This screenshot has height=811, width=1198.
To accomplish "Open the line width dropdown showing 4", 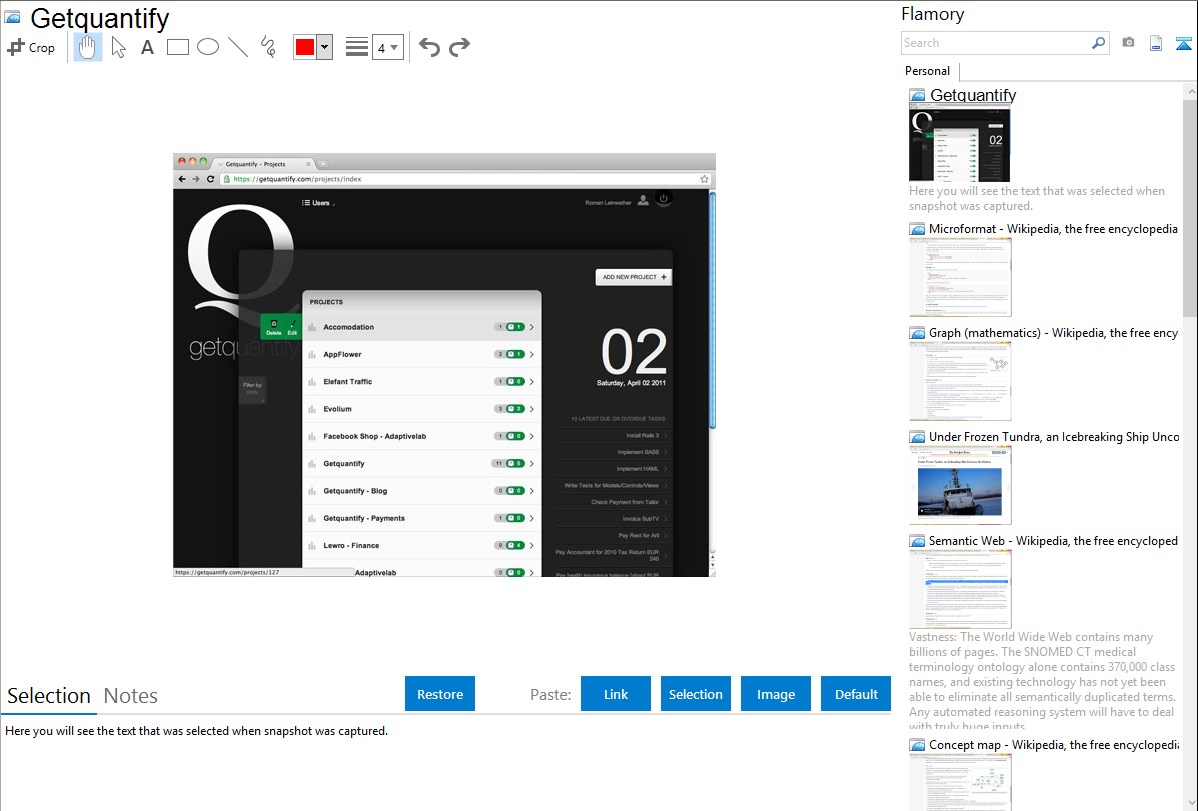I will point(387,47).
